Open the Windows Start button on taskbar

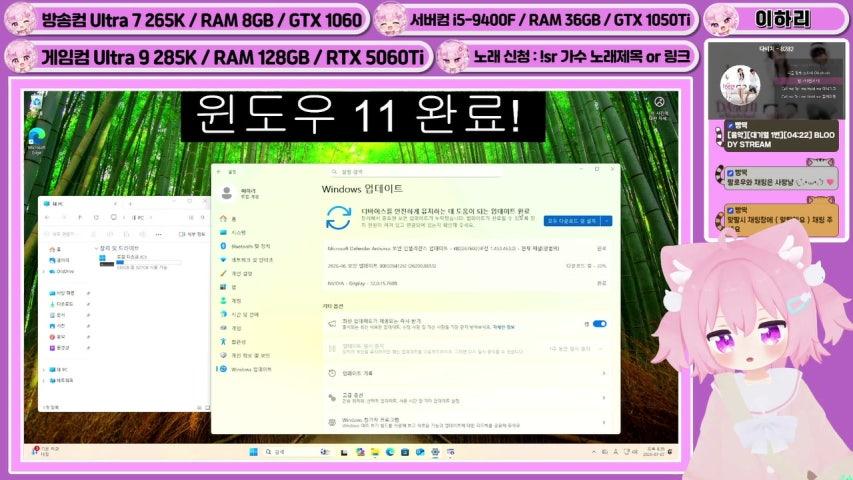(253, 452)
